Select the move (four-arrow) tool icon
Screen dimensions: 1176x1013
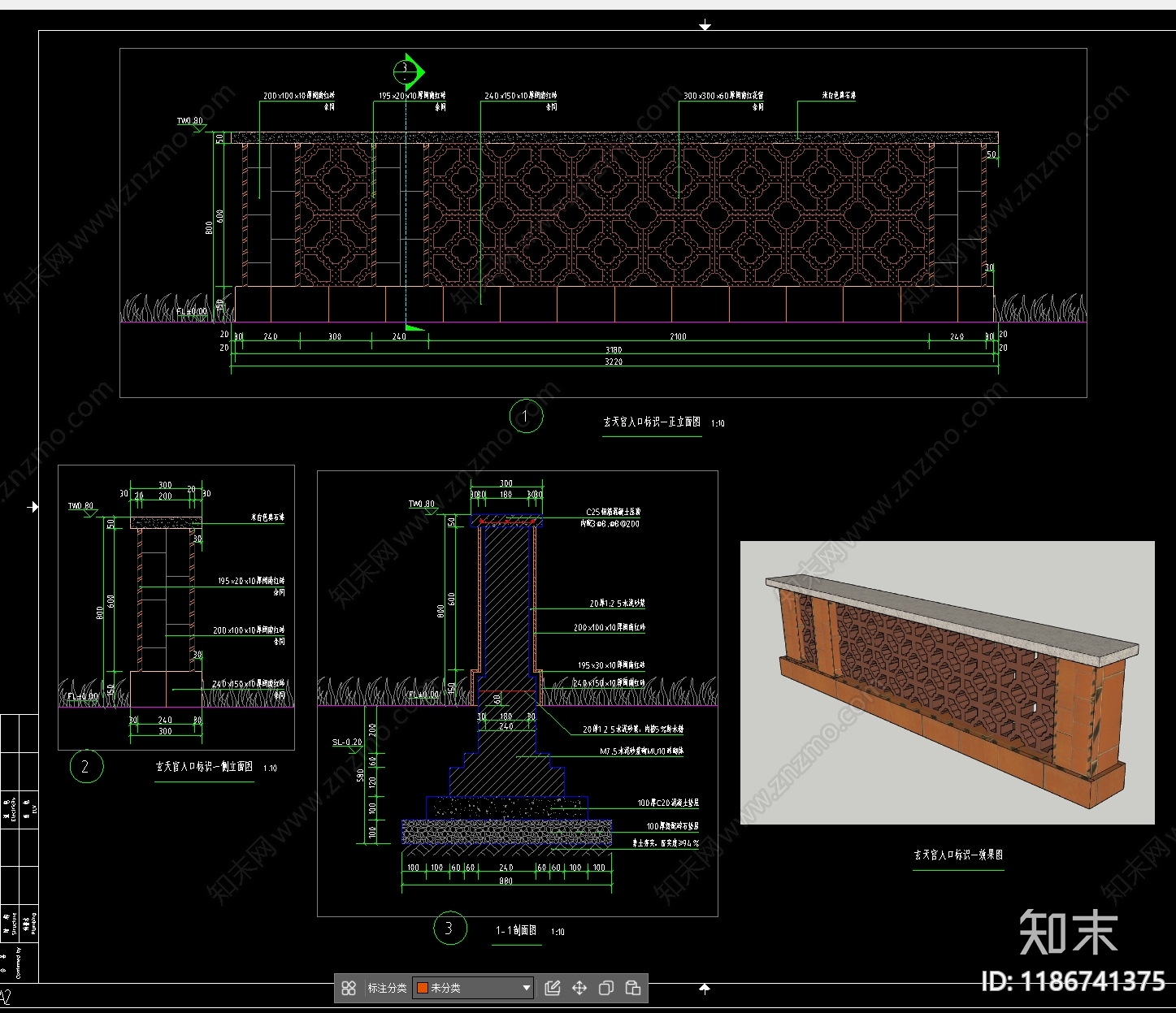pyautogui.click(x=579, y=988)
